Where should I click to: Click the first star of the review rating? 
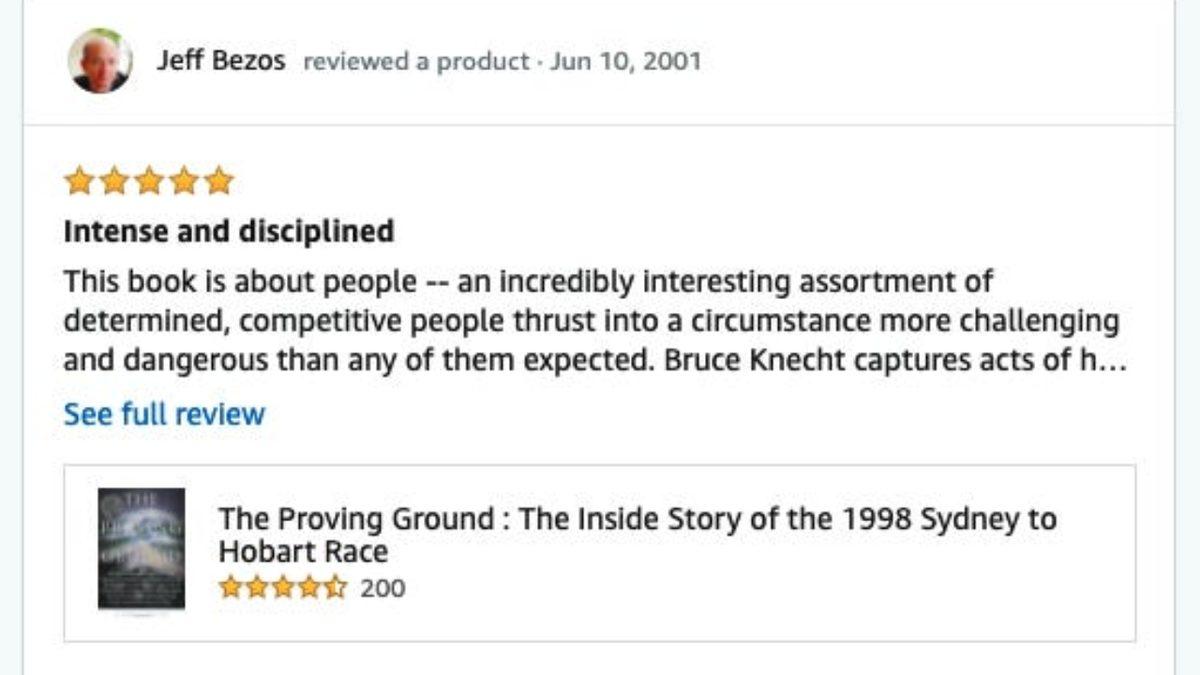pyautogui.click(x=78, y=181)
